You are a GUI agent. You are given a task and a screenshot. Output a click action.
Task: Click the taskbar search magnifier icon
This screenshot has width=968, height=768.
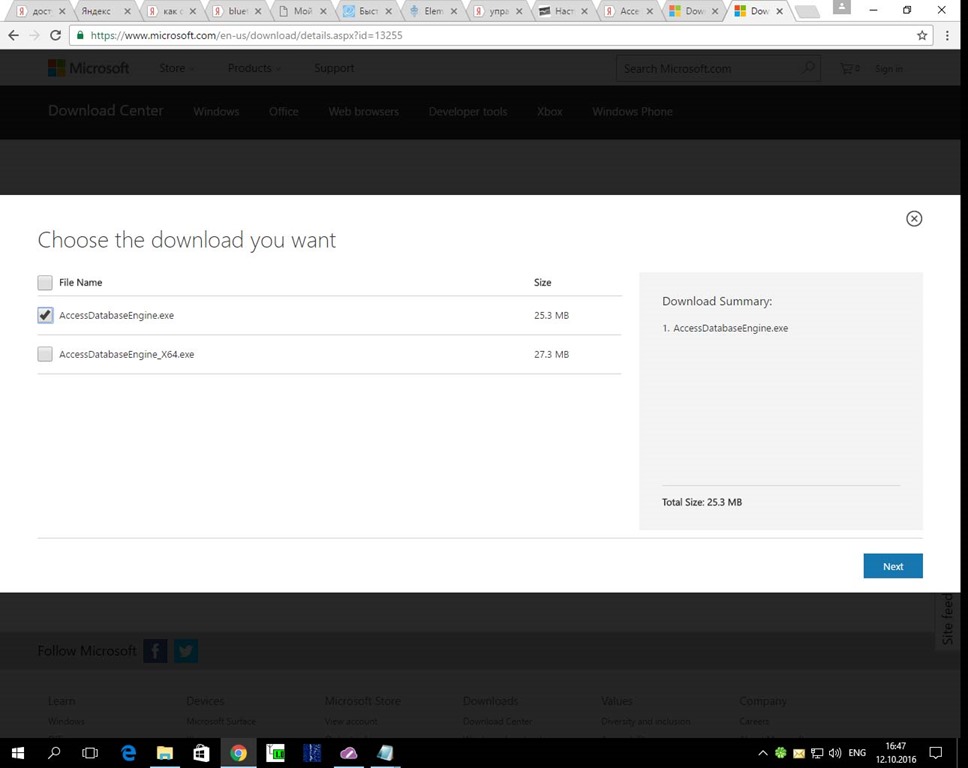click(54, 753)
